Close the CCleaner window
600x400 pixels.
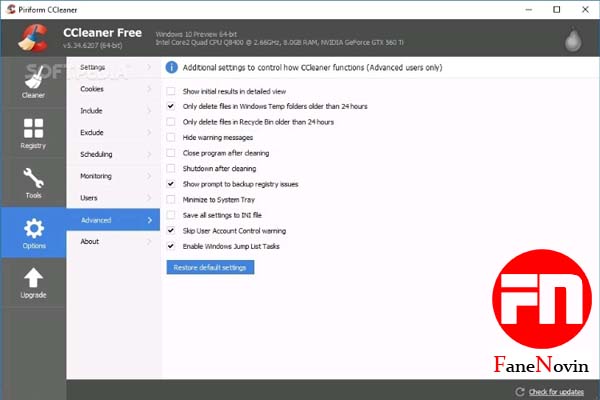point(585,10)
